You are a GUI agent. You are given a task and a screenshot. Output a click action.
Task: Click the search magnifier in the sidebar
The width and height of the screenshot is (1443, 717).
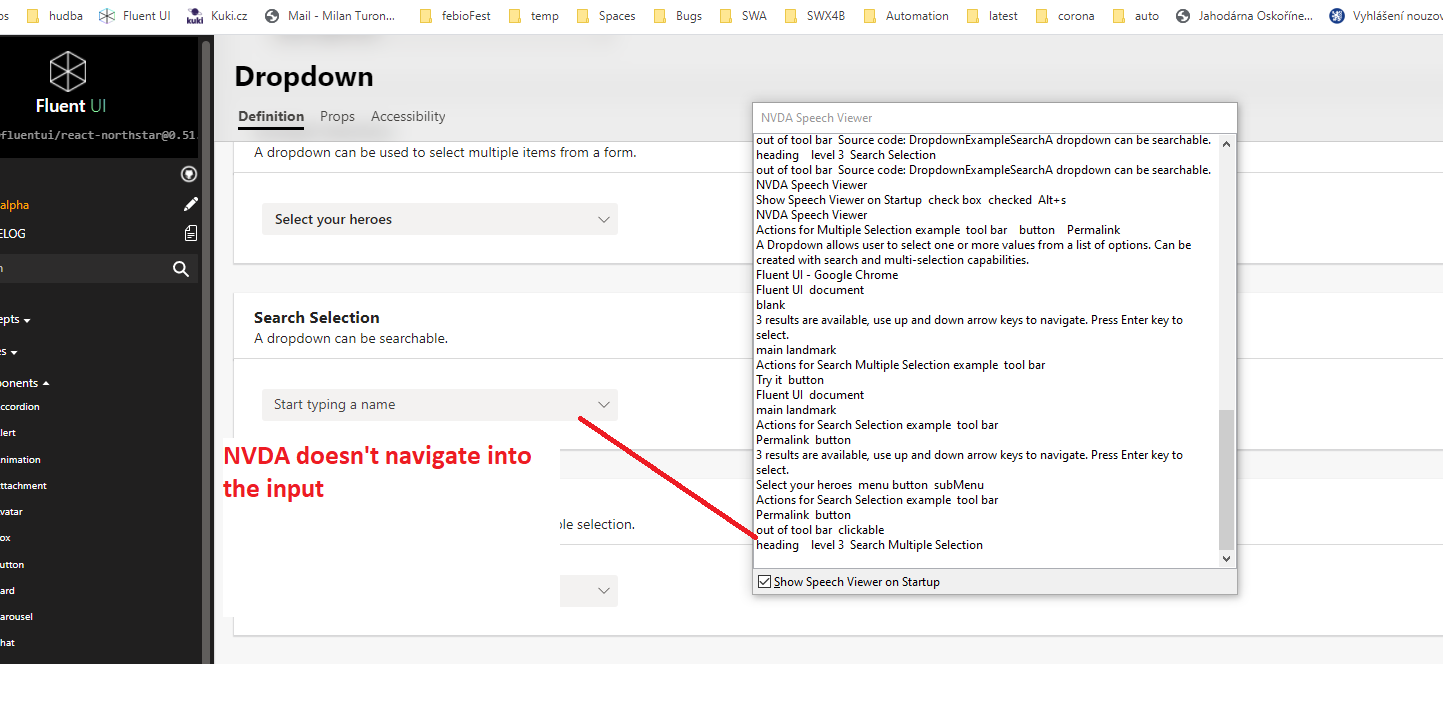(180, 268)
